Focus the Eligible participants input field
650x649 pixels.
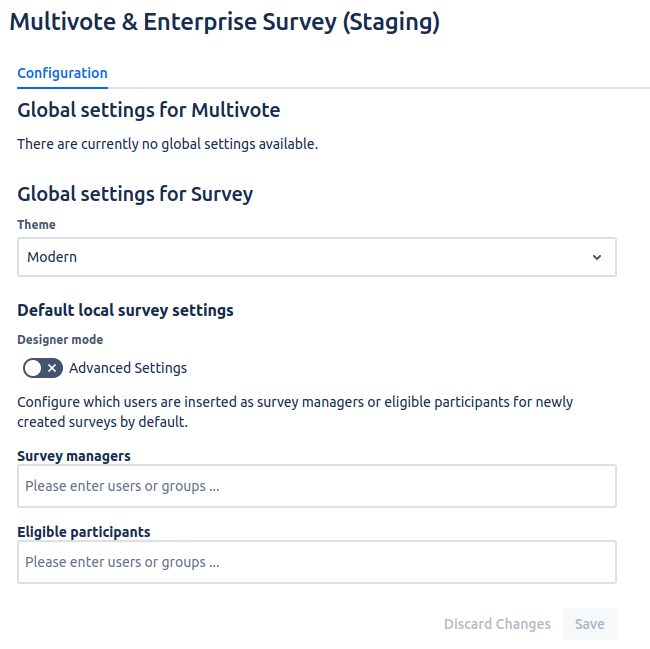point(316,562)
